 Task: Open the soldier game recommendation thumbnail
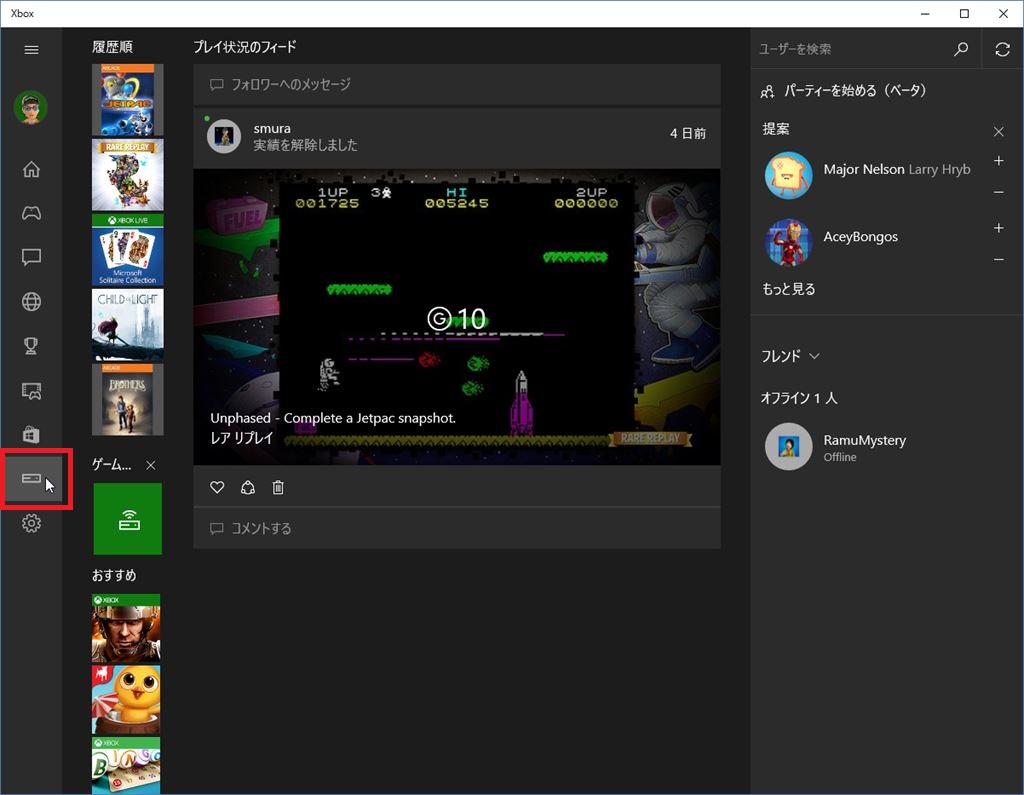click(x=126, y=628)
